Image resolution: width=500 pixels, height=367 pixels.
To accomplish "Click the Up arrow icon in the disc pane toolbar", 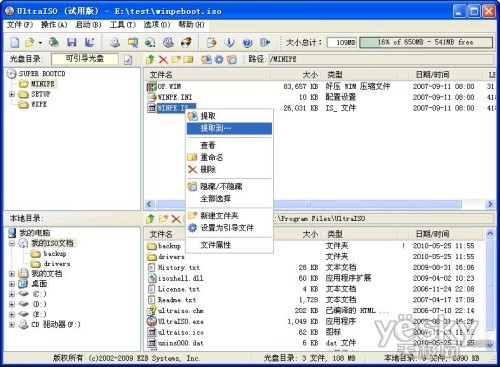I will [150, 59].
